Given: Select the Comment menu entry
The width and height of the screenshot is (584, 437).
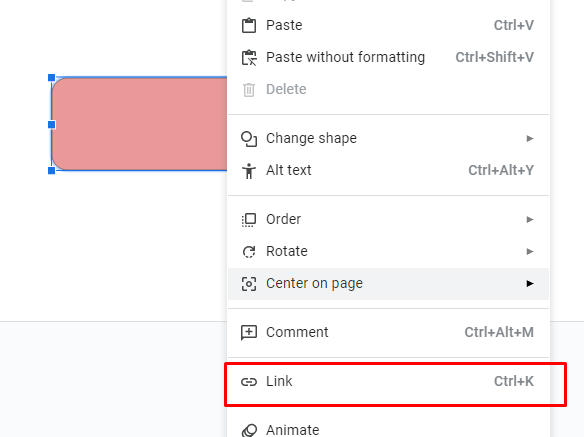Looking at the screenshot, I should 388,332.
